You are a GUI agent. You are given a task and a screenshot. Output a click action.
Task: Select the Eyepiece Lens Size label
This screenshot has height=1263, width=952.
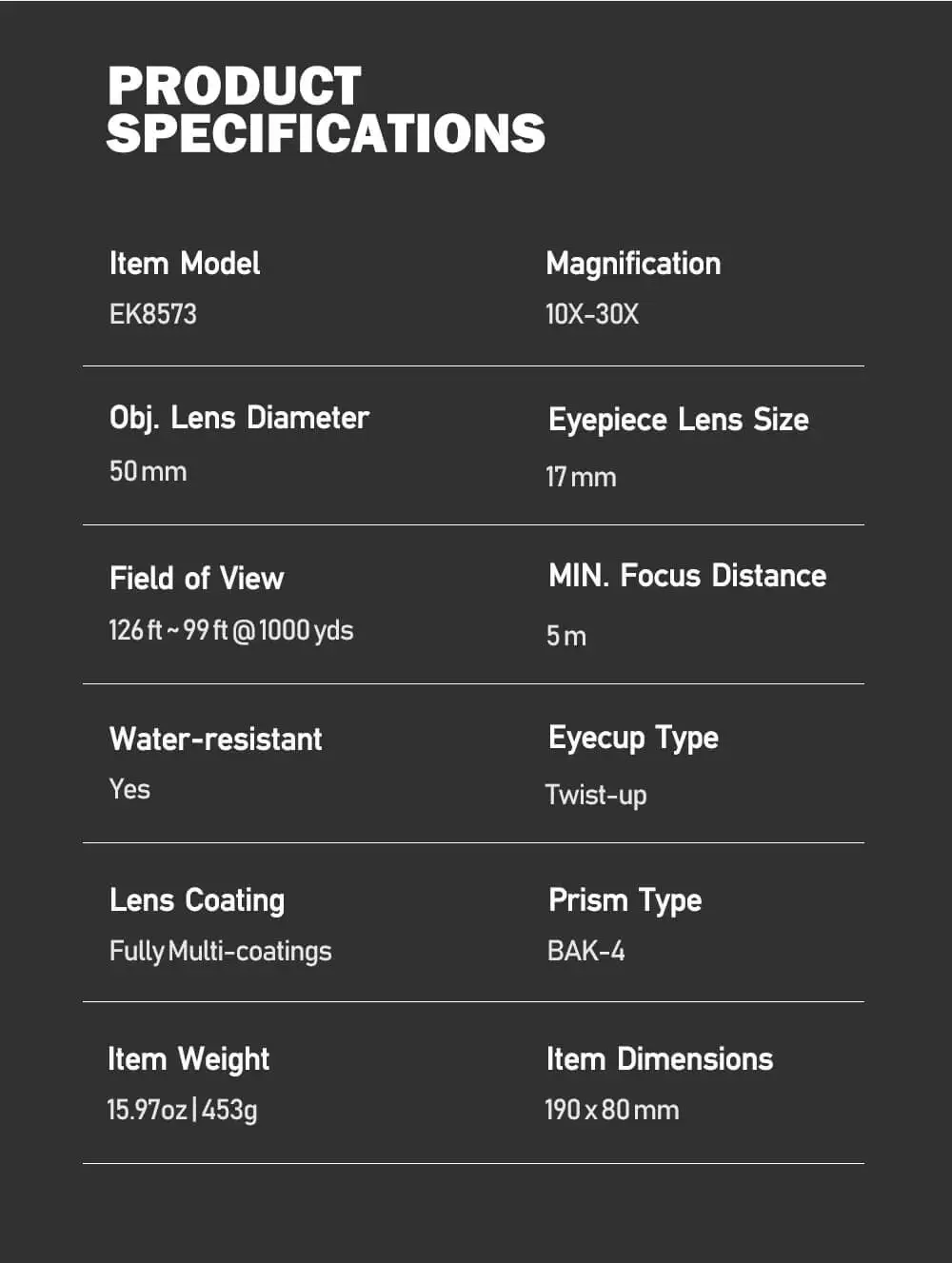(x=679, y=420)
